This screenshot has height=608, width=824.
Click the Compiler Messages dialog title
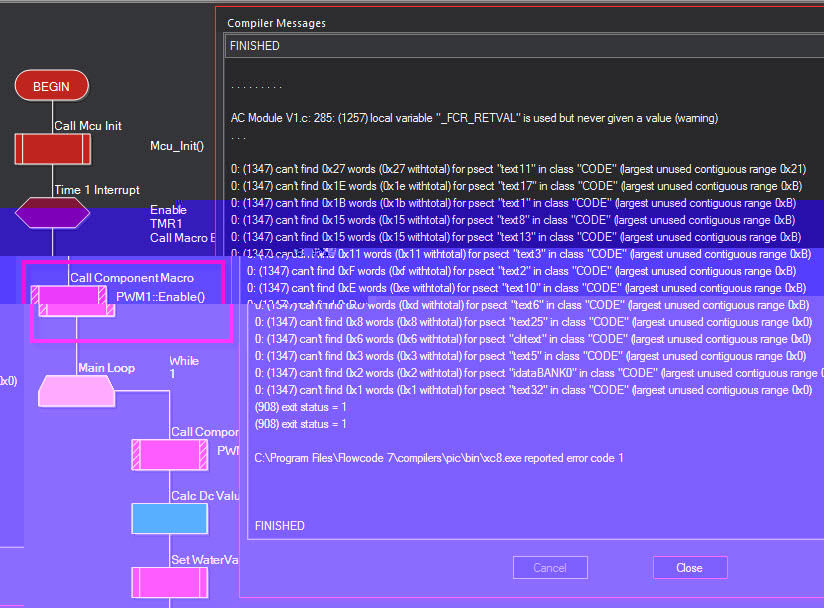tap(276, 23)
